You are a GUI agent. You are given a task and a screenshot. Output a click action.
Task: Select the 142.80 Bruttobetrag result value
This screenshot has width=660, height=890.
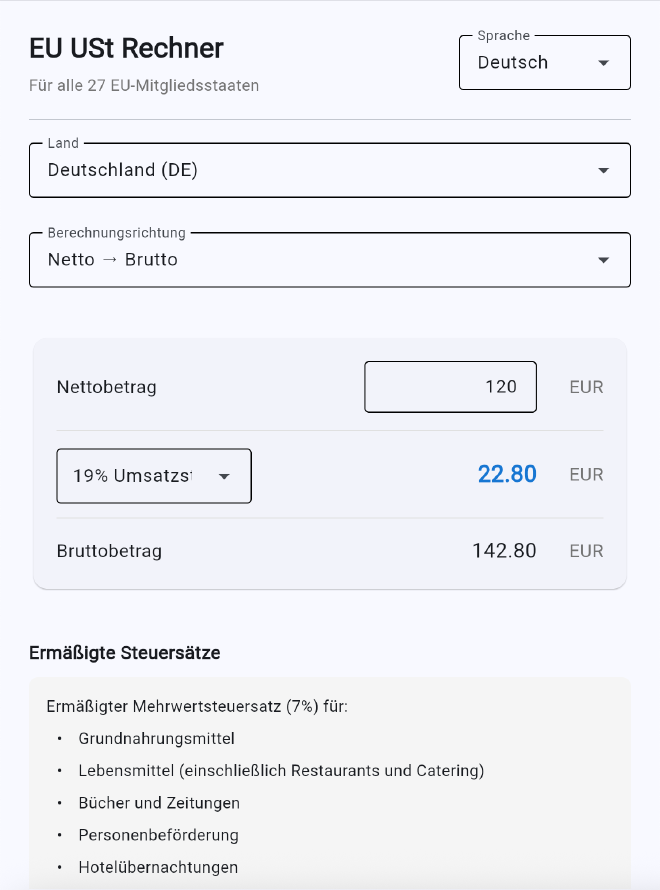point(504,551)
